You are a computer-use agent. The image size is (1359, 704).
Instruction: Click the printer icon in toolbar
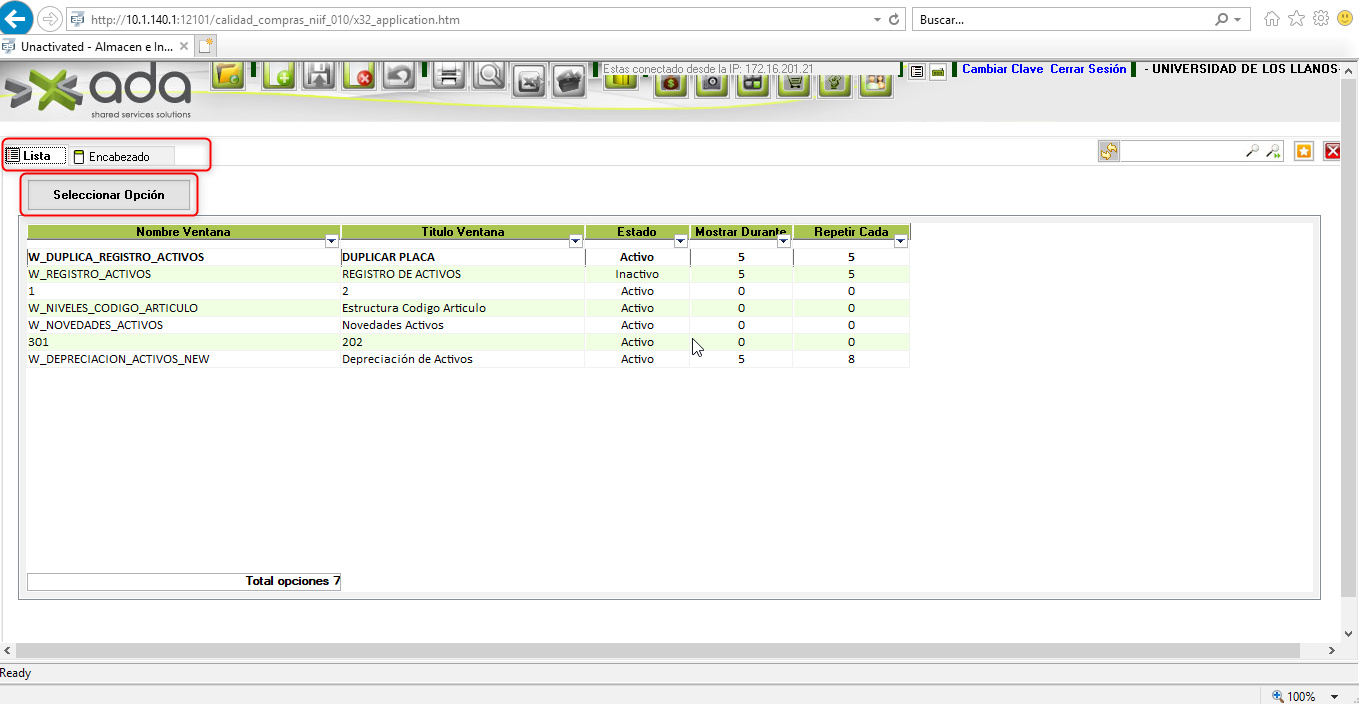click(x=449, y=76)
